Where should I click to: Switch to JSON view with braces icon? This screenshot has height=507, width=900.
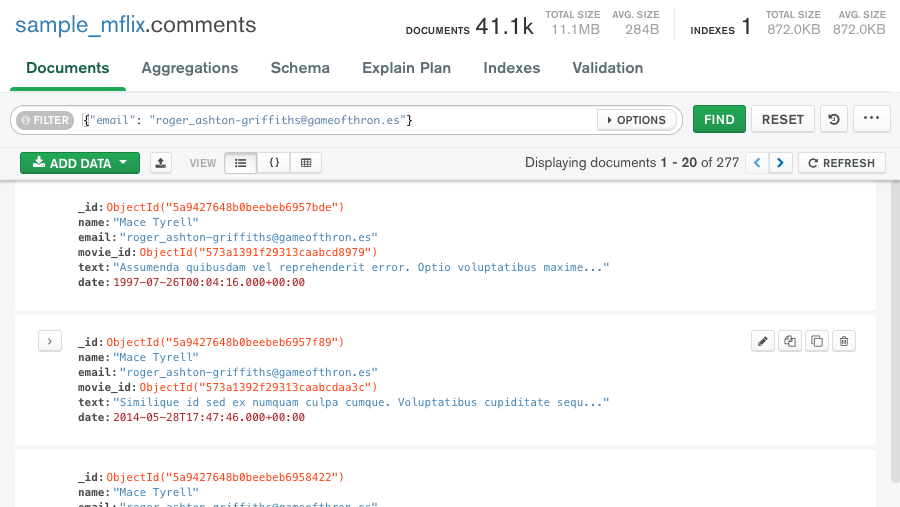(273, 163)
